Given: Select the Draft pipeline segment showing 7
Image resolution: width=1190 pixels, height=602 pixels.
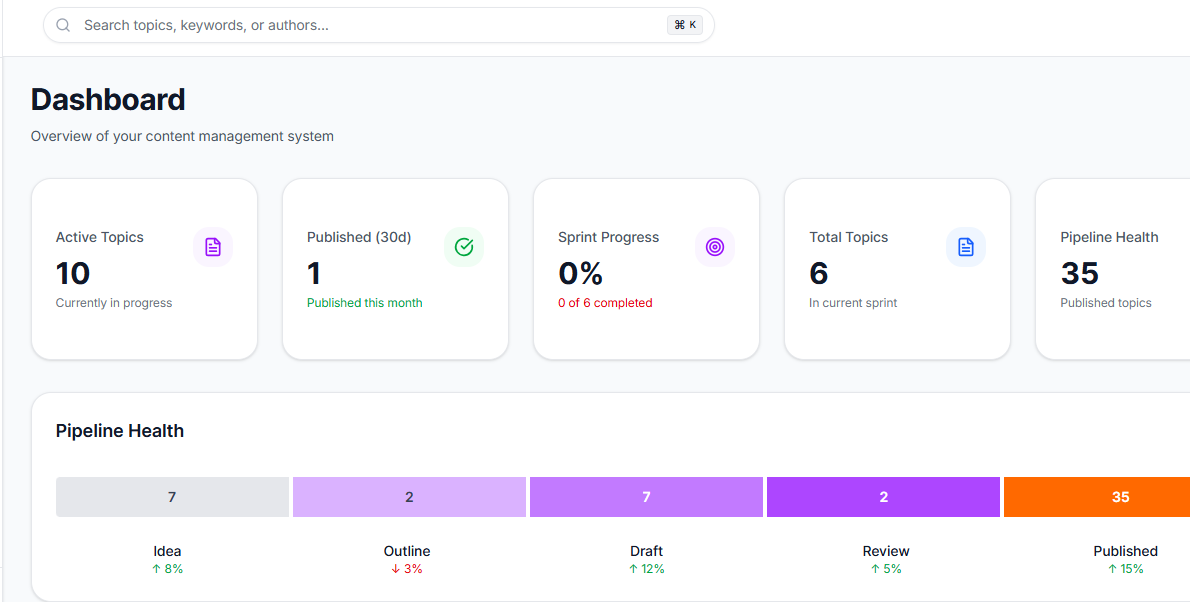Looking at the screenshot, I should pos(646,496).
